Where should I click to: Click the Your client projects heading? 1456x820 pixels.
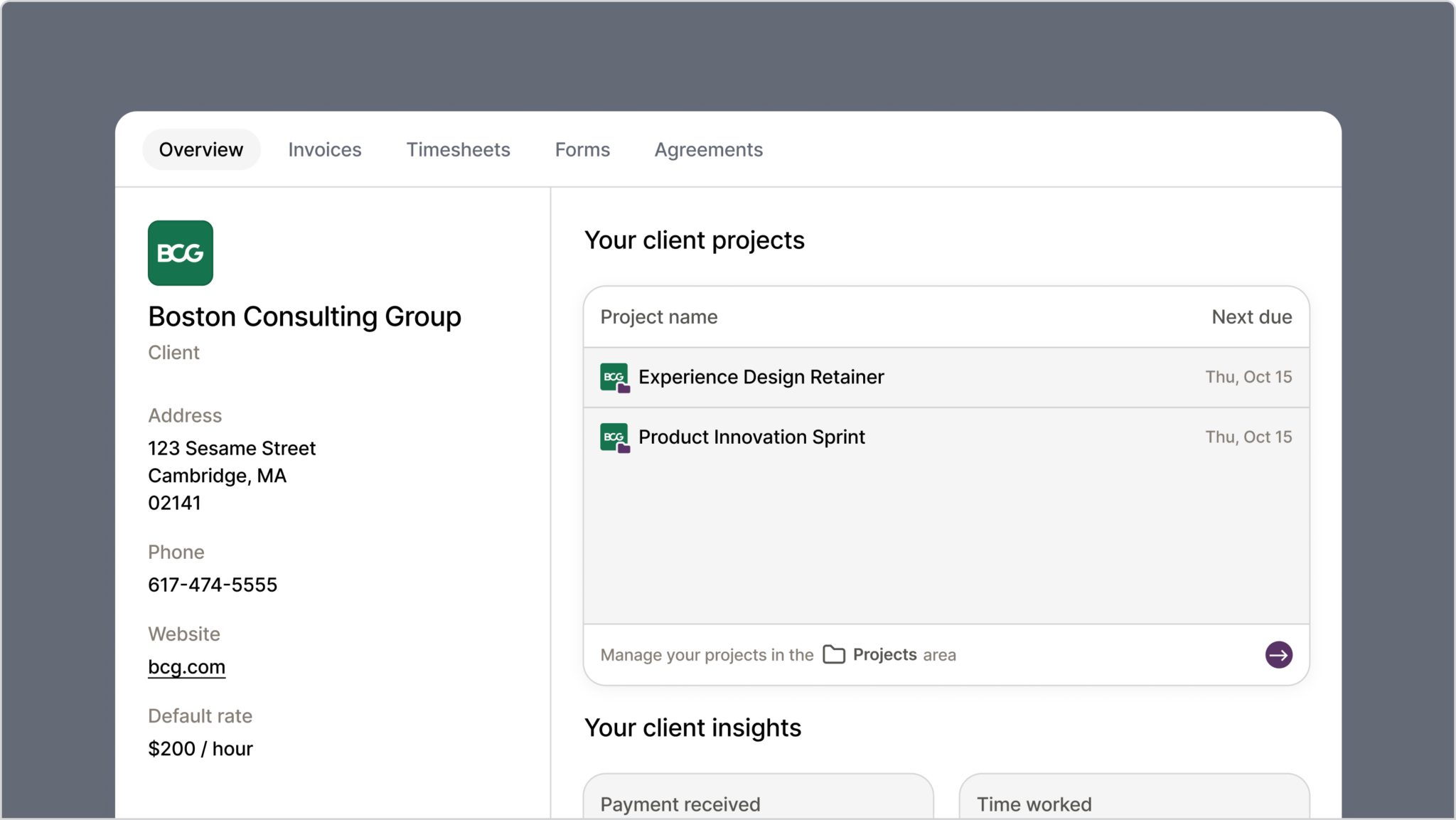(695, 240)
